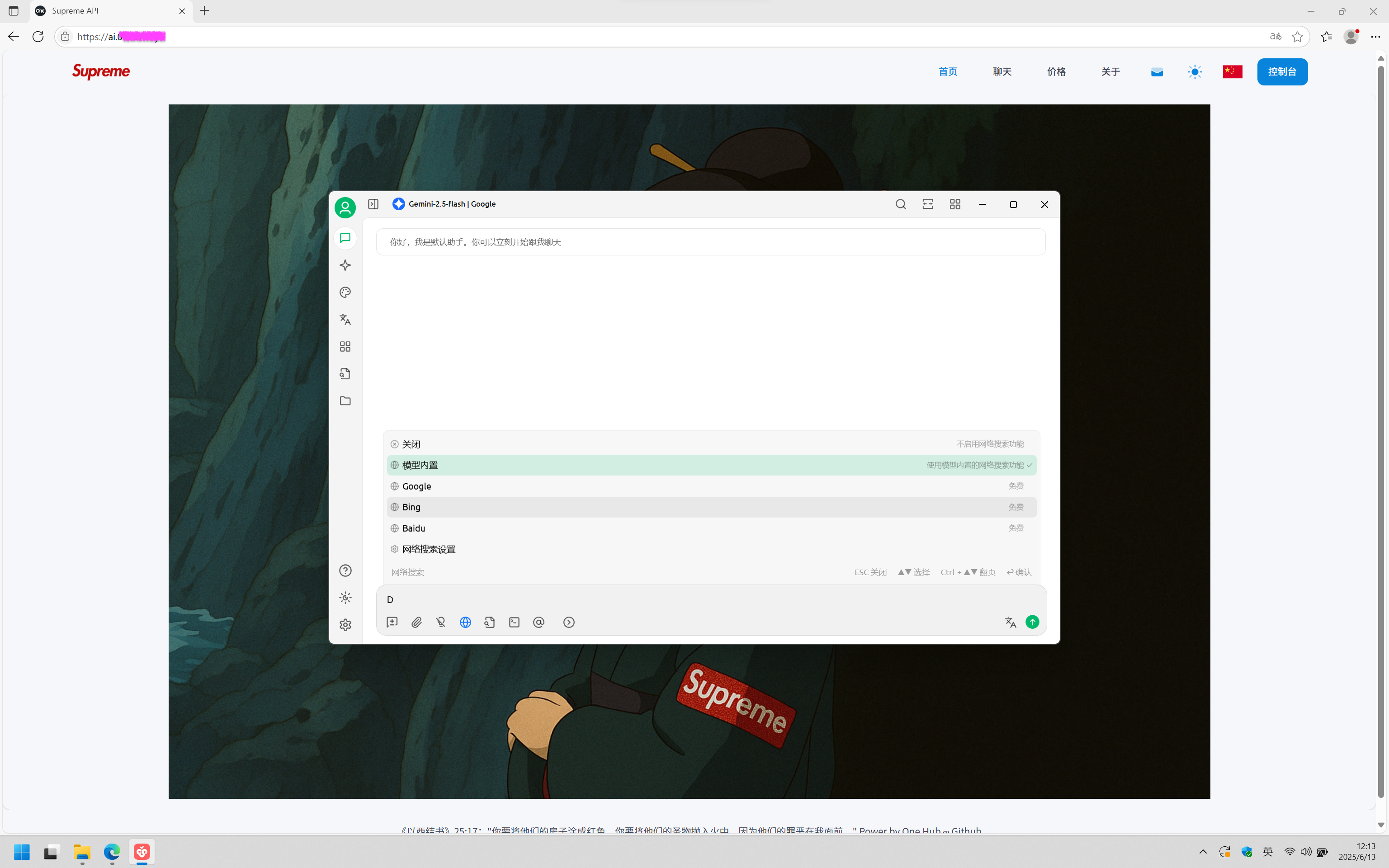The image size is (1389, 868).
Task: Click the @ mention model icon
Action: pyautogui.click(x=539, y=623)
